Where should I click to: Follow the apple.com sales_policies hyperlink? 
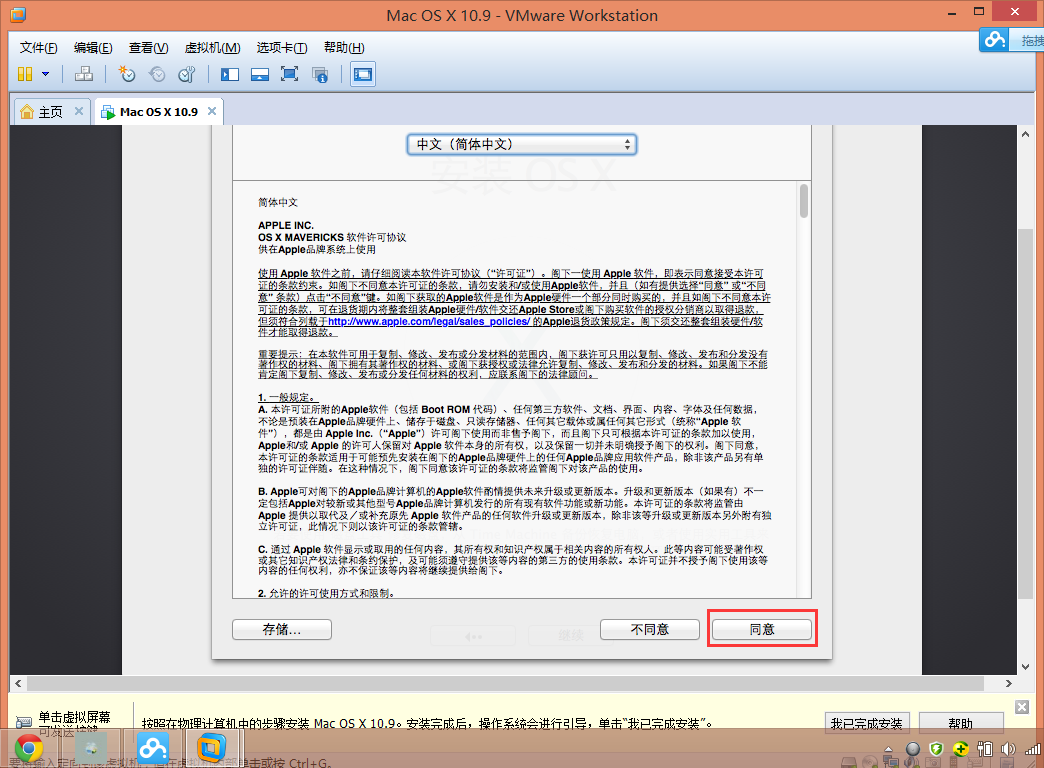click(x=429, y=321)
